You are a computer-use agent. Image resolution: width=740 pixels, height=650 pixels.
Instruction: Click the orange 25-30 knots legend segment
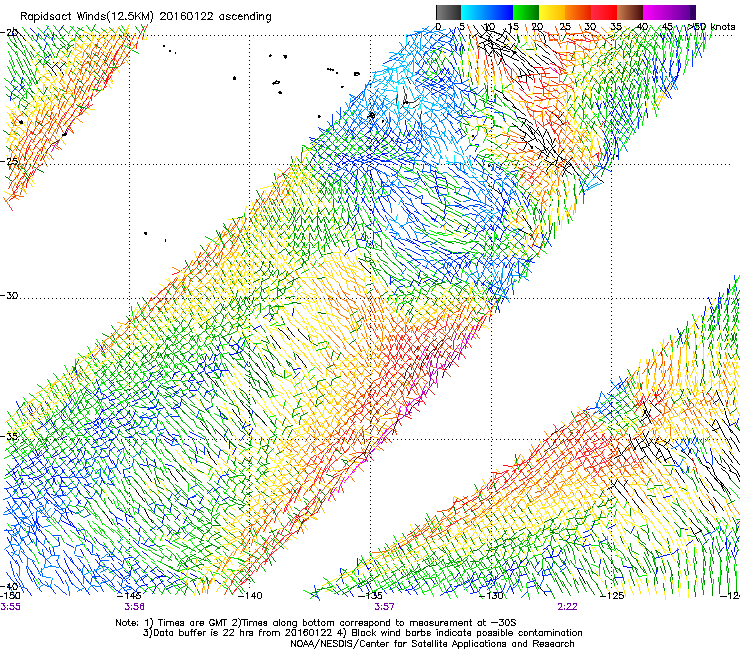[x=578, y=12]
